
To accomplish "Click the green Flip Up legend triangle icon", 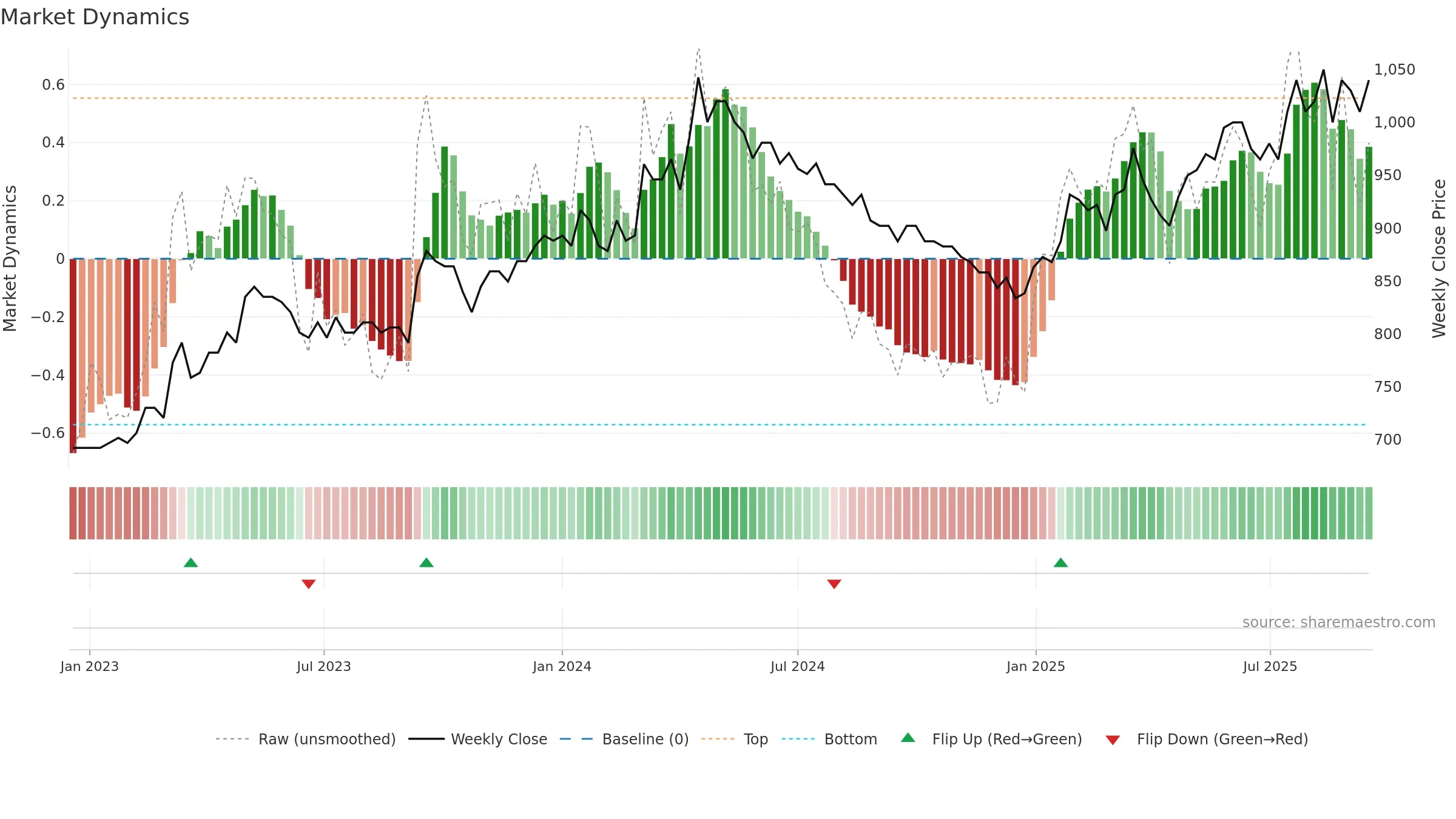I will click(x=908, y=738).
